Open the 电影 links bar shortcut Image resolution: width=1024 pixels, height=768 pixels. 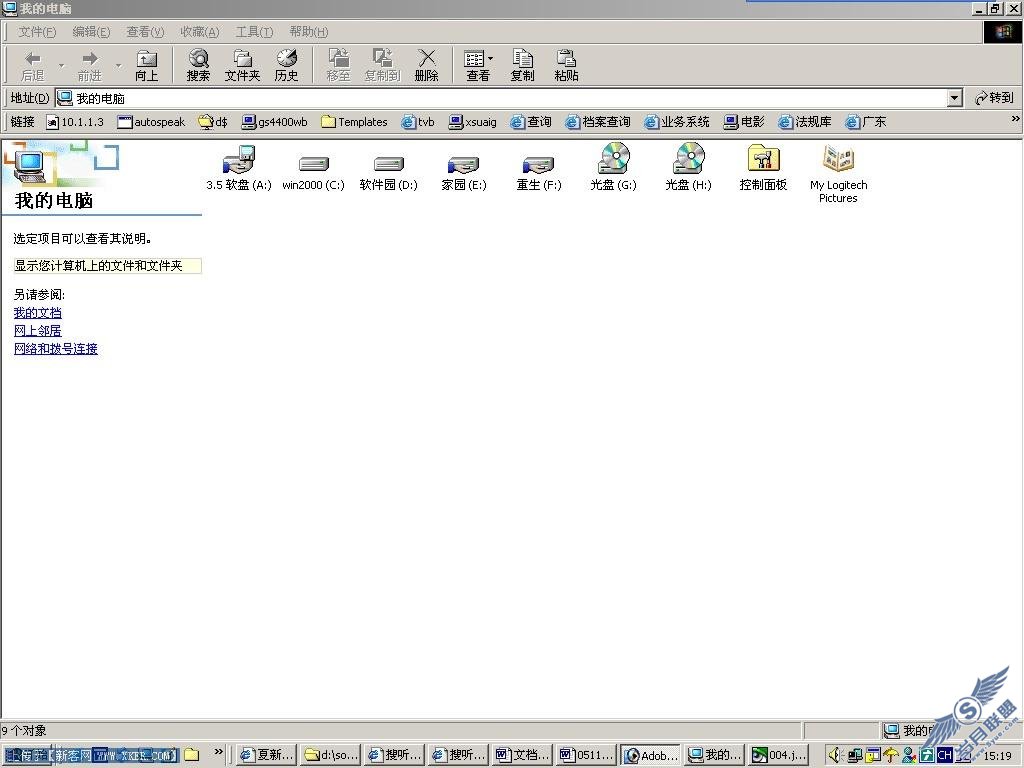tap(744, 122)
